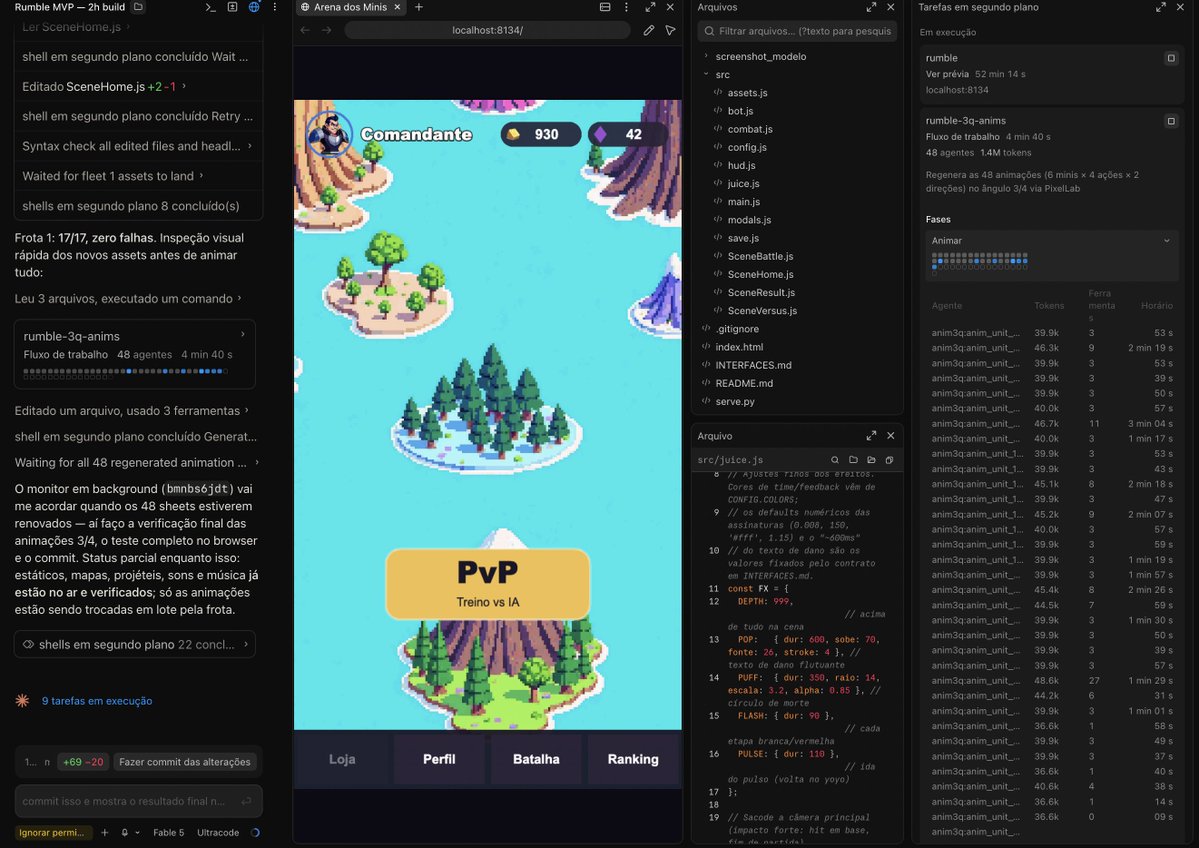Select the Fable 5 model selector

(x=168, y=833)
